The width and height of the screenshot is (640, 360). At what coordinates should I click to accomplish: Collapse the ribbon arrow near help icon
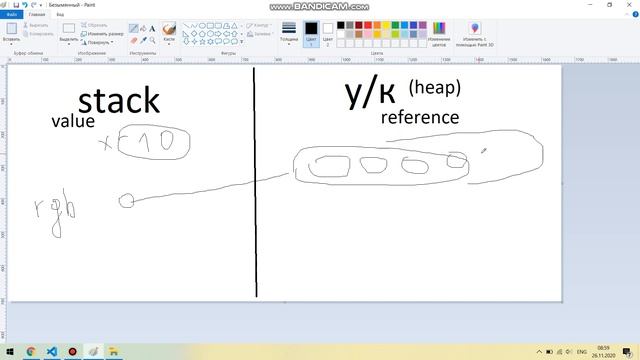click(627, 14)
